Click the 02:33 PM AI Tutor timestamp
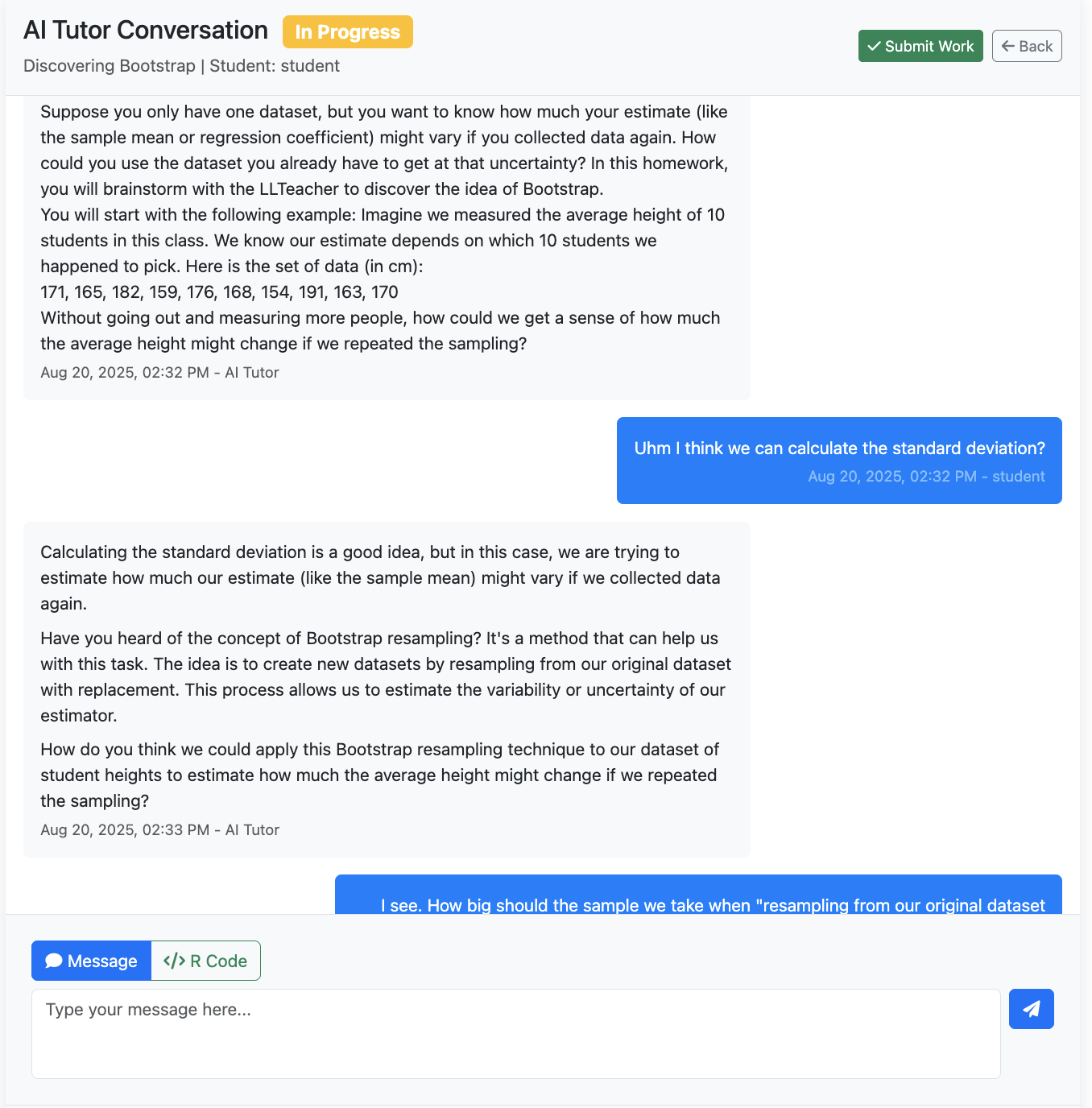This screenshot has width=1092, height=1108. pos(159,829)
